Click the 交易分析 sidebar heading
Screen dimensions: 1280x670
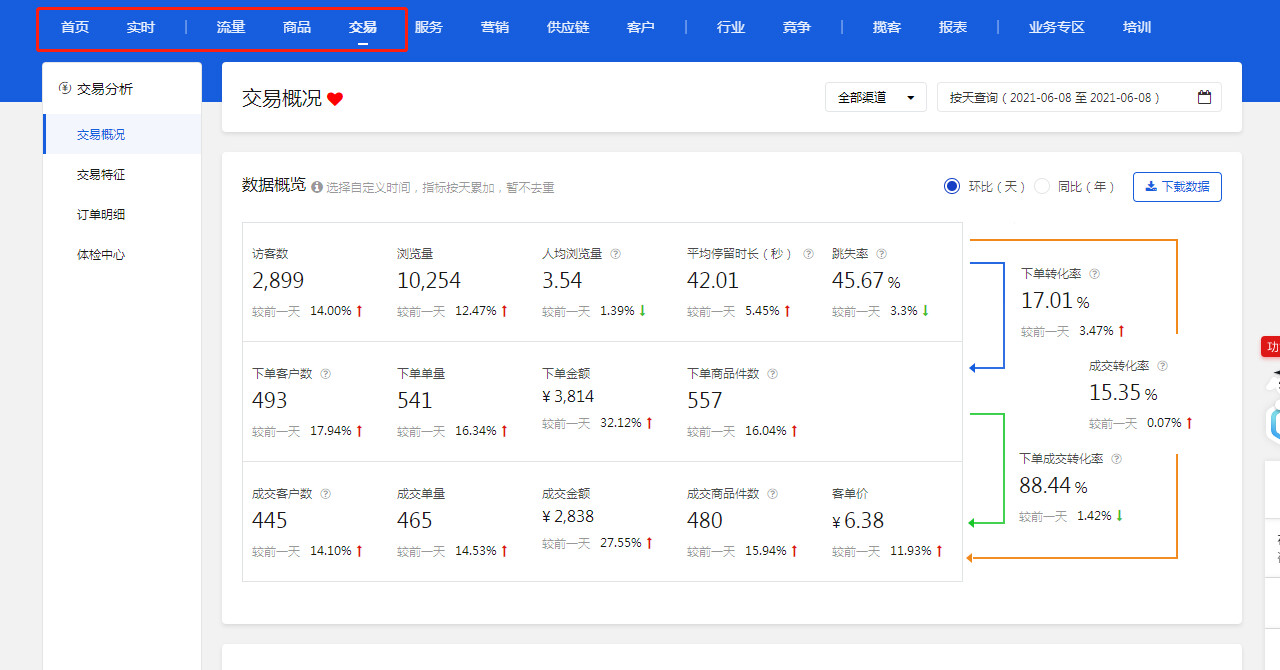(105, 88)
